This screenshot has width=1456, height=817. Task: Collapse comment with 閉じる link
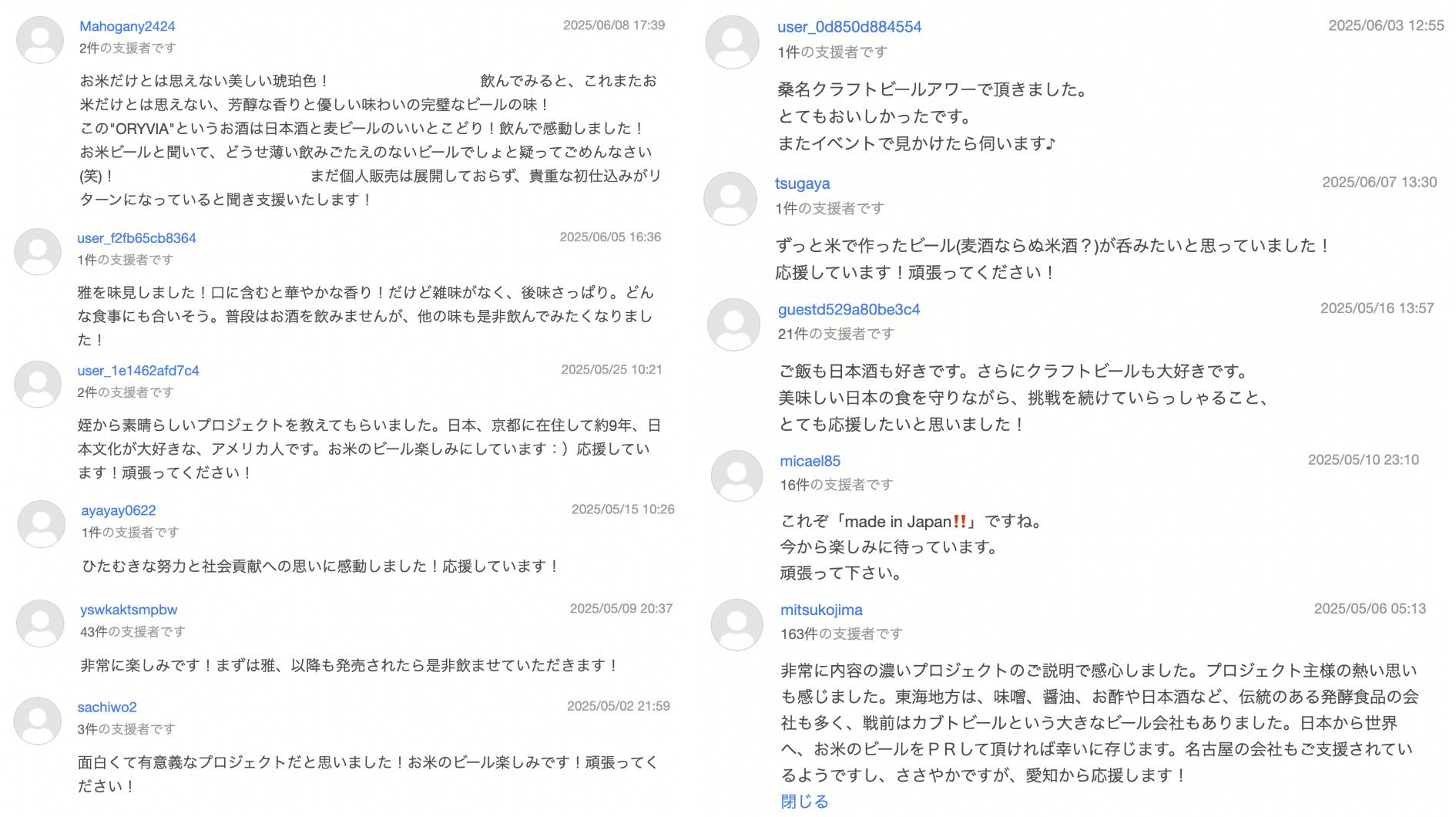click(x=804, y=802)
